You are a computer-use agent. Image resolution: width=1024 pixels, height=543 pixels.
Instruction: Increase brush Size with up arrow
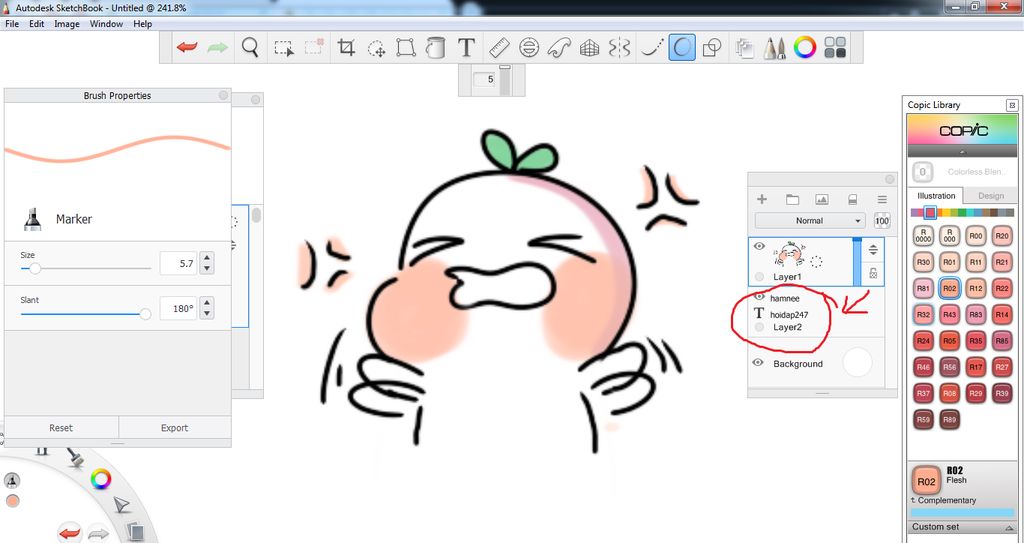click(x=207, y=258)
